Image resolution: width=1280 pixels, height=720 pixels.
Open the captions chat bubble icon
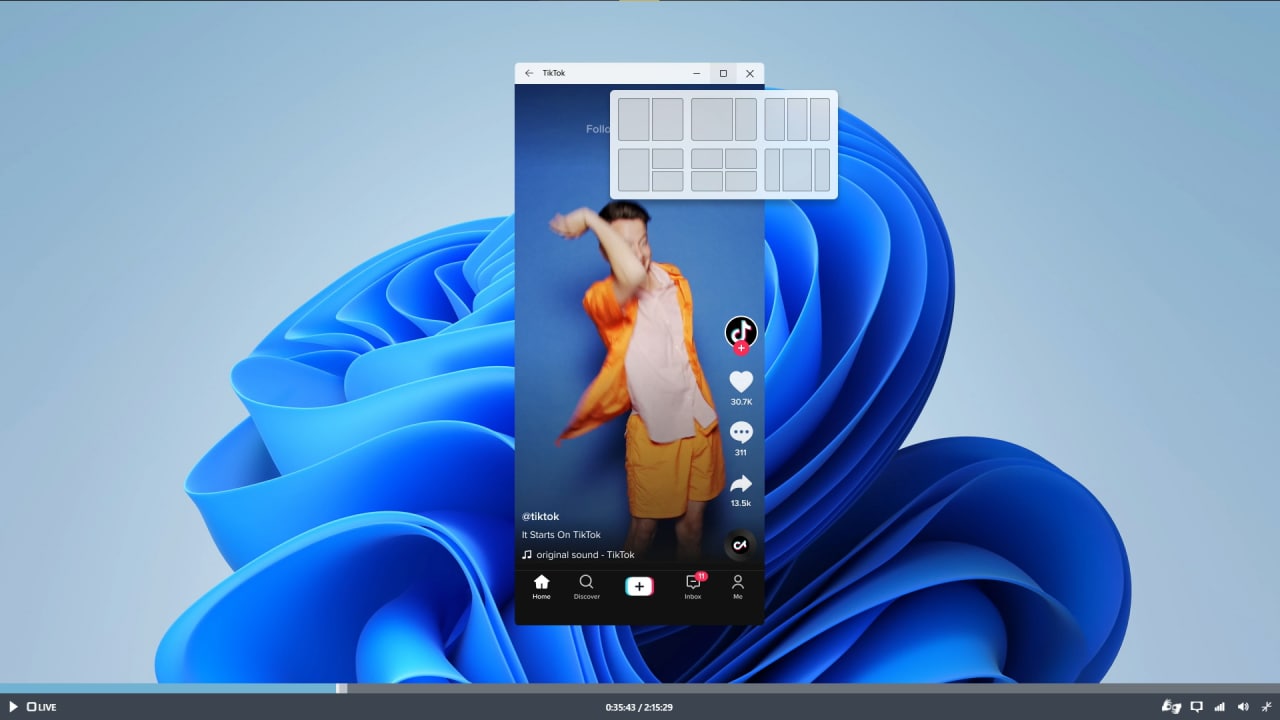[x=1196, y=707]
